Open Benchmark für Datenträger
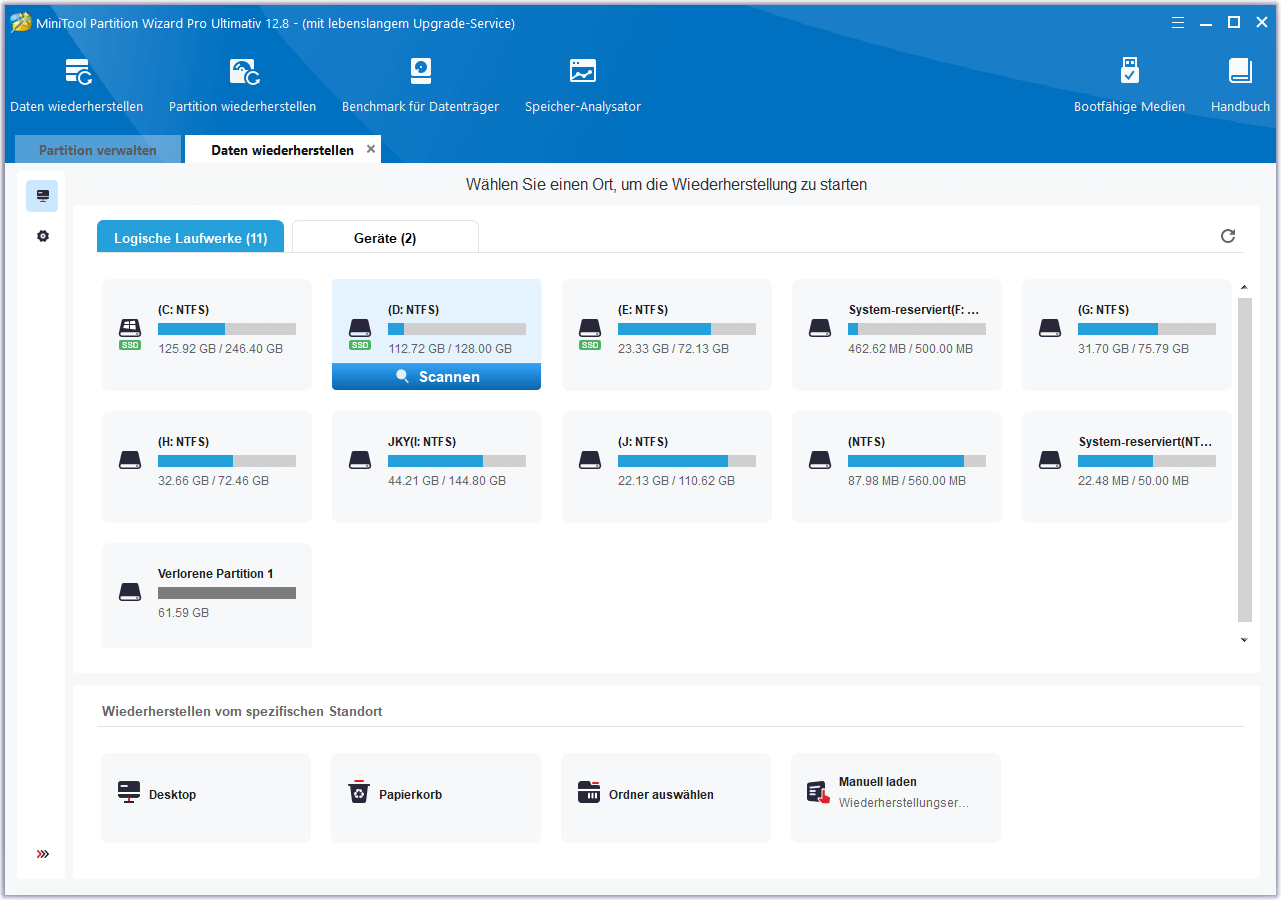This screenshot has width=1281, height=900. pos(421,72)
